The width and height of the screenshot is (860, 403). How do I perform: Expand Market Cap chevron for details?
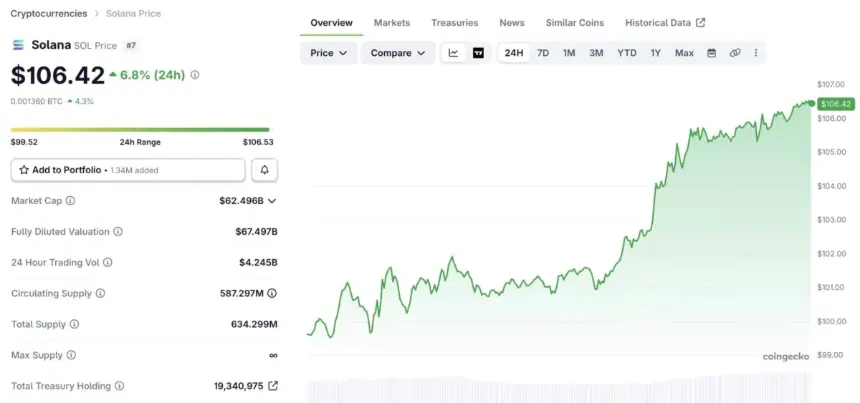coord(272,201)
